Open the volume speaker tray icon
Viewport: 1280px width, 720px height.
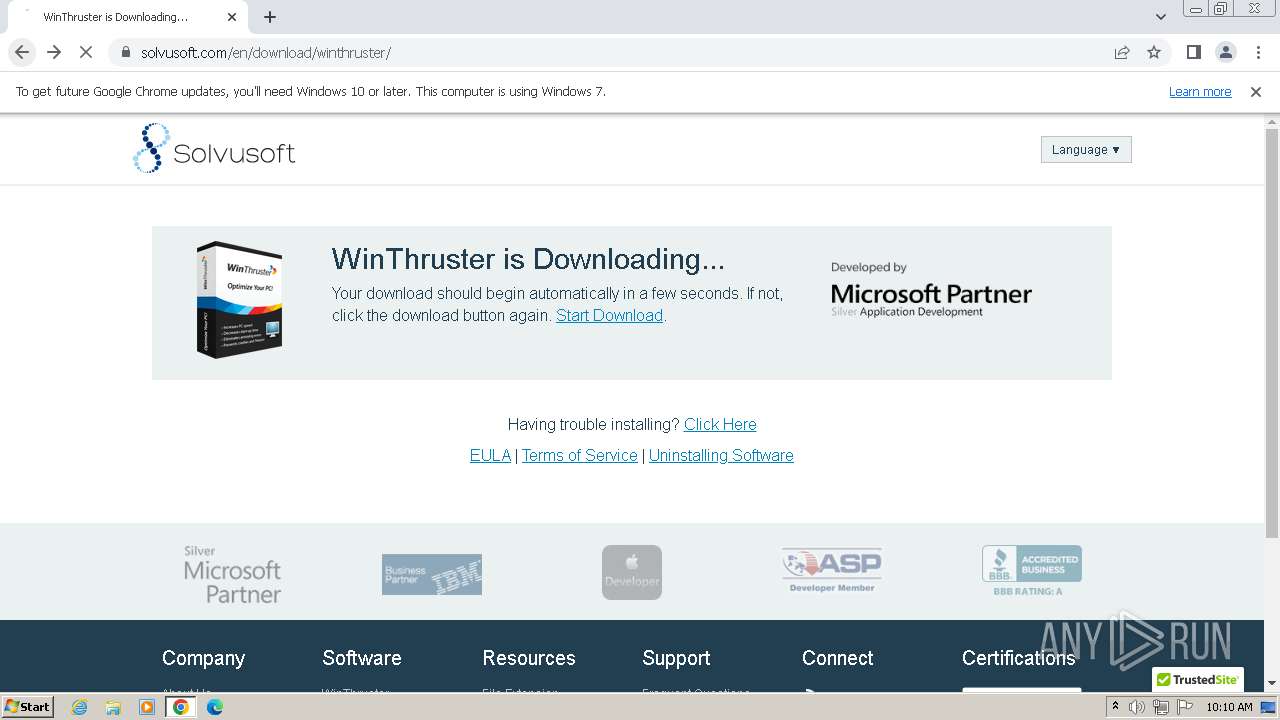pyautogui.click(x=1137, y=707)
